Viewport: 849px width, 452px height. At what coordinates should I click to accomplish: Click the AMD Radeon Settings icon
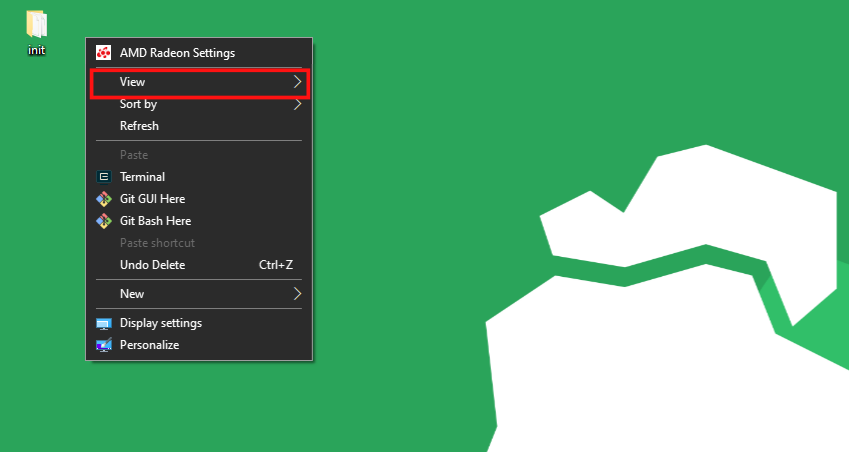[103, 53]
